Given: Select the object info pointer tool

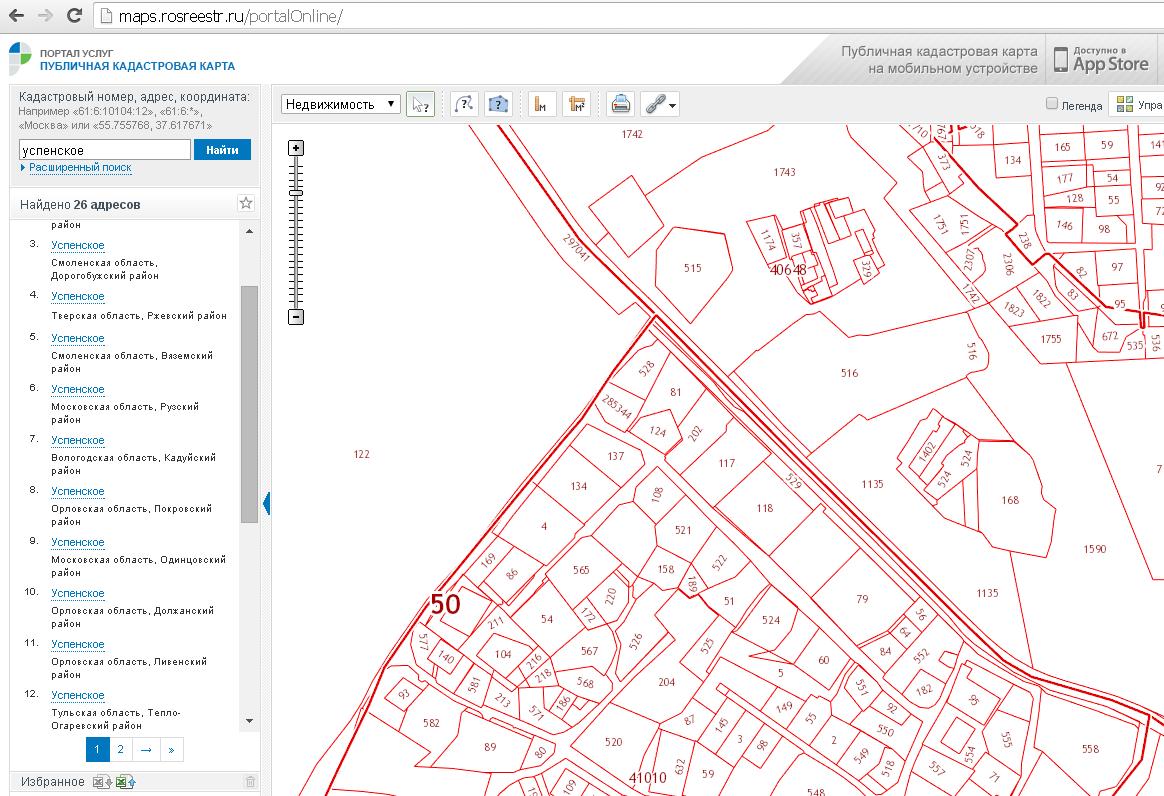Looking at the screenshot, I should 420,104.
